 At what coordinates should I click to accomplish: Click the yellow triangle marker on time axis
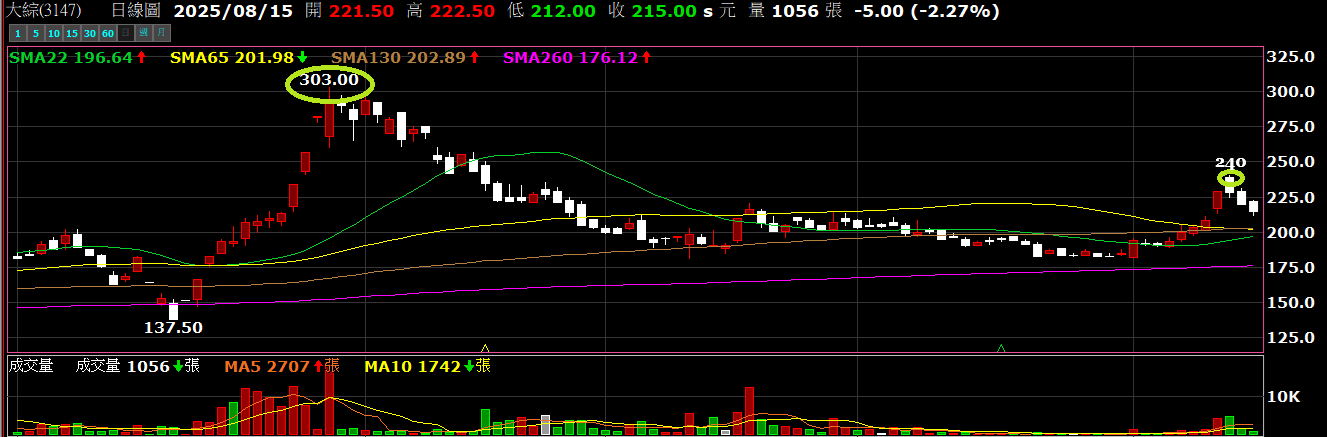click(x=486, y=348)
